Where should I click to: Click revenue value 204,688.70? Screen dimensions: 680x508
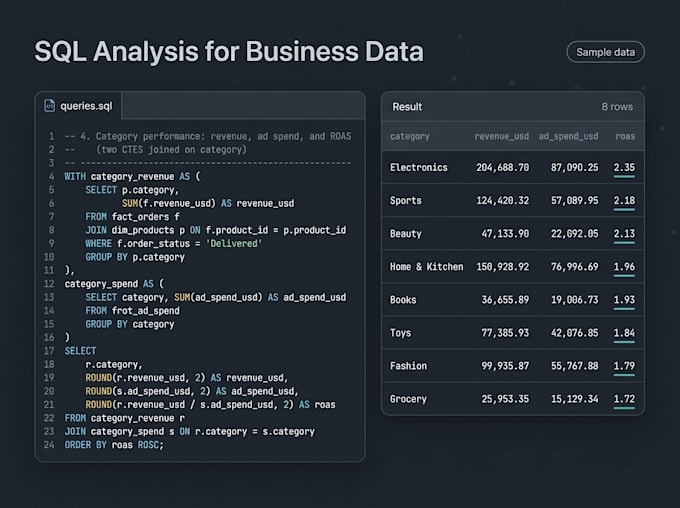point(502,167)
